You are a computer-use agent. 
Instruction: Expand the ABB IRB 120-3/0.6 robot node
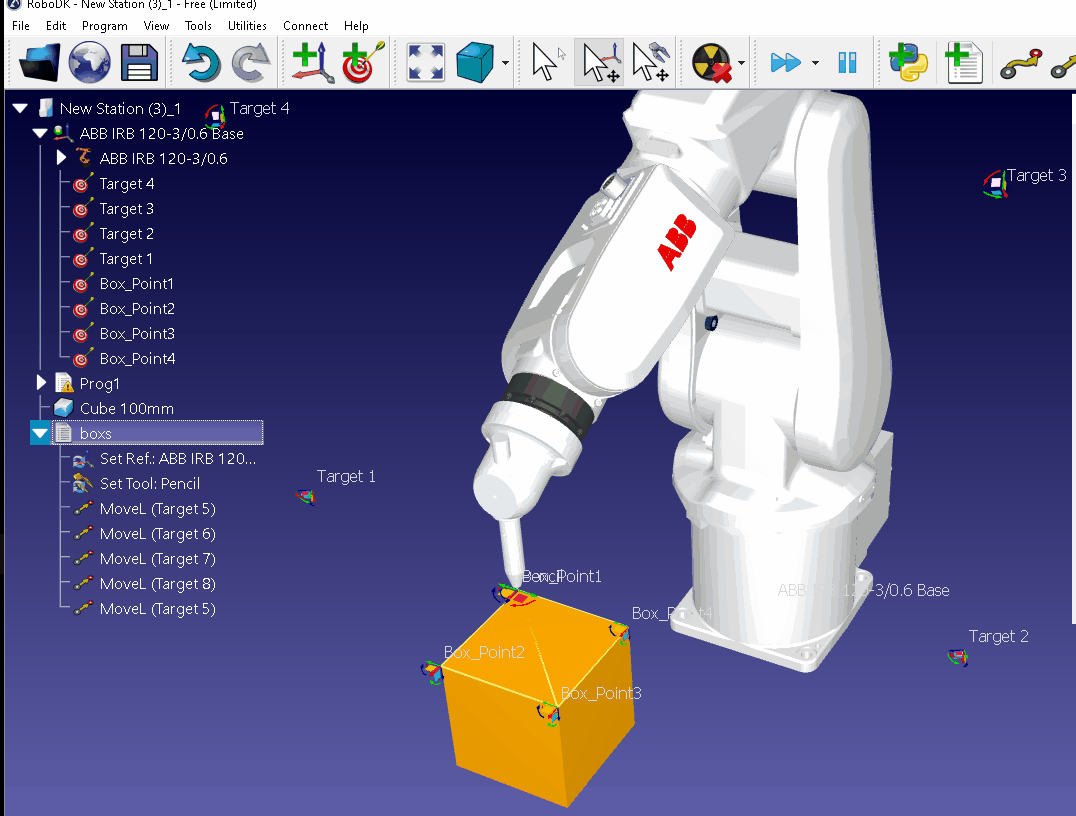pyautogui.click(x=61, y=158)
